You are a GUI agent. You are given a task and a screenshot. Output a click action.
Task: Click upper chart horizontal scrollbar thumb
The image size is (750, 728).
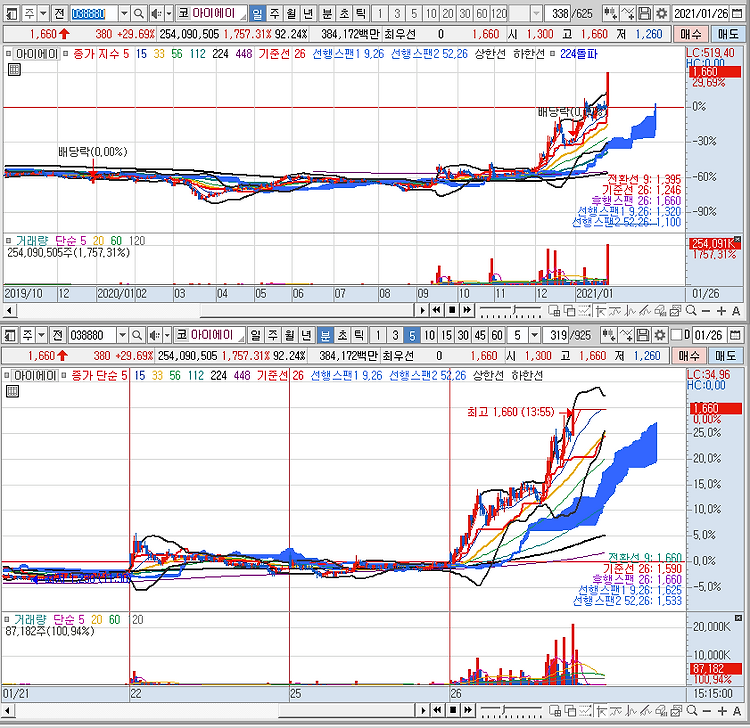307,311
